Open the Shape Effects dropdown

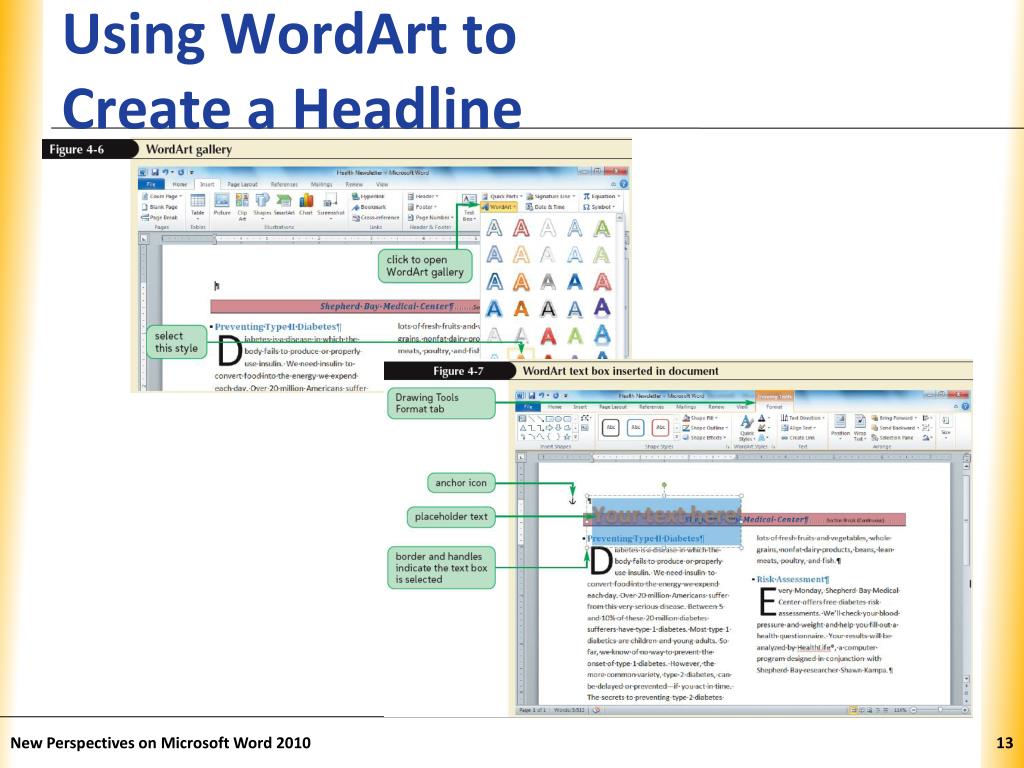[x=705, y=438]
